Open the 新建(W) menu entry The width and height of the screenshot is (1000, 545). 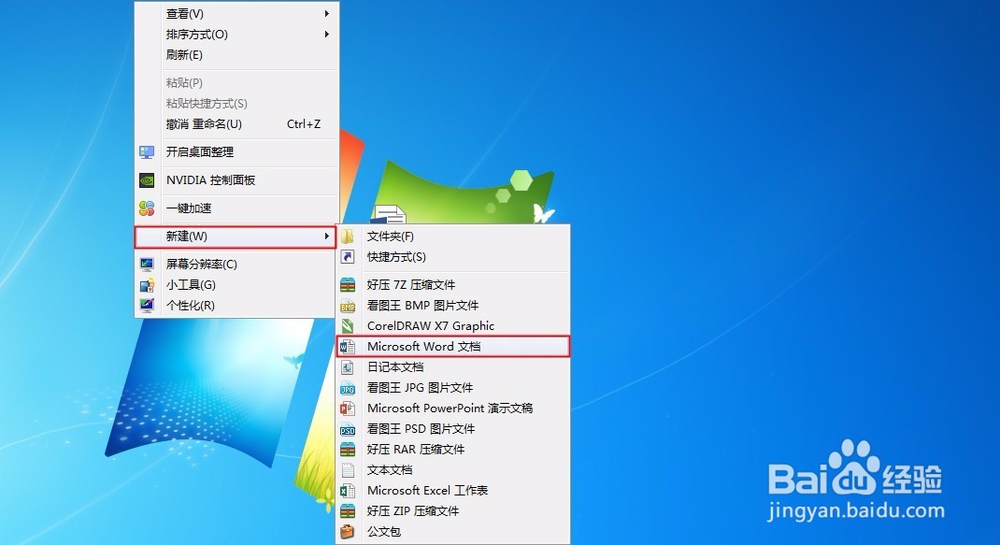pyautogui.click(x=236, y=236)
